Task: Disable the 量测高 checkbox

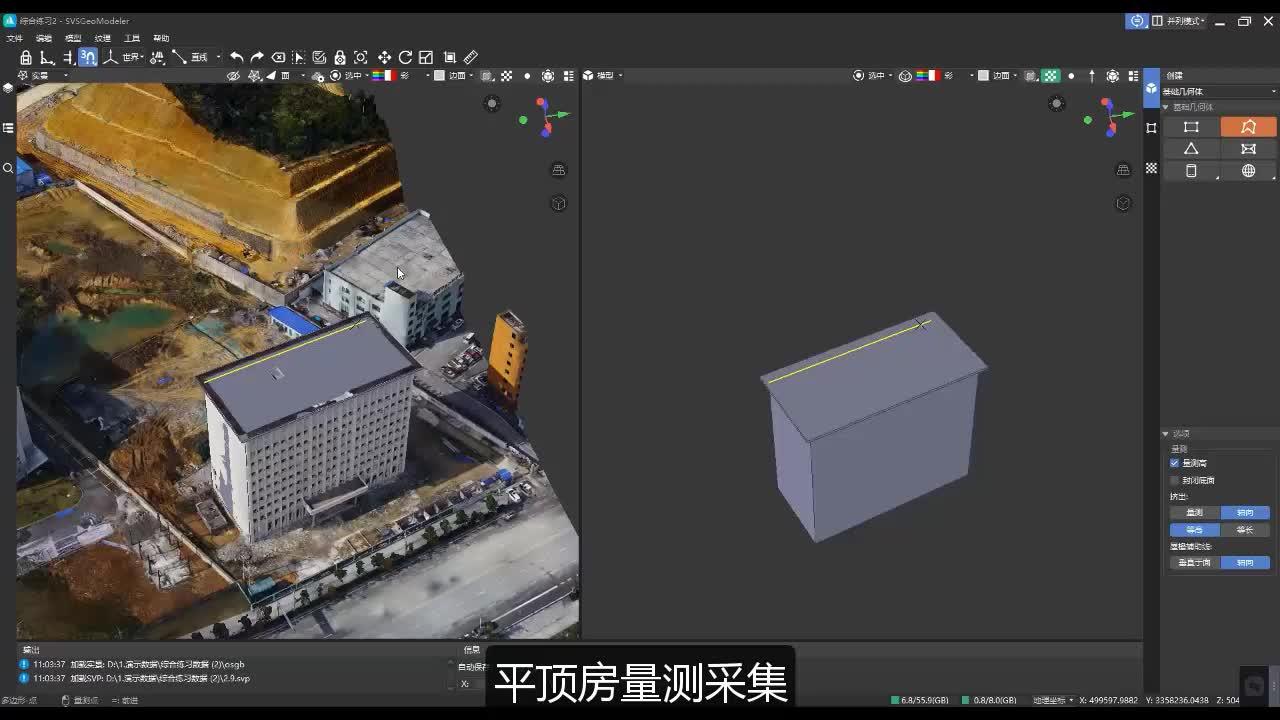Action: [x=1174, y=462]
